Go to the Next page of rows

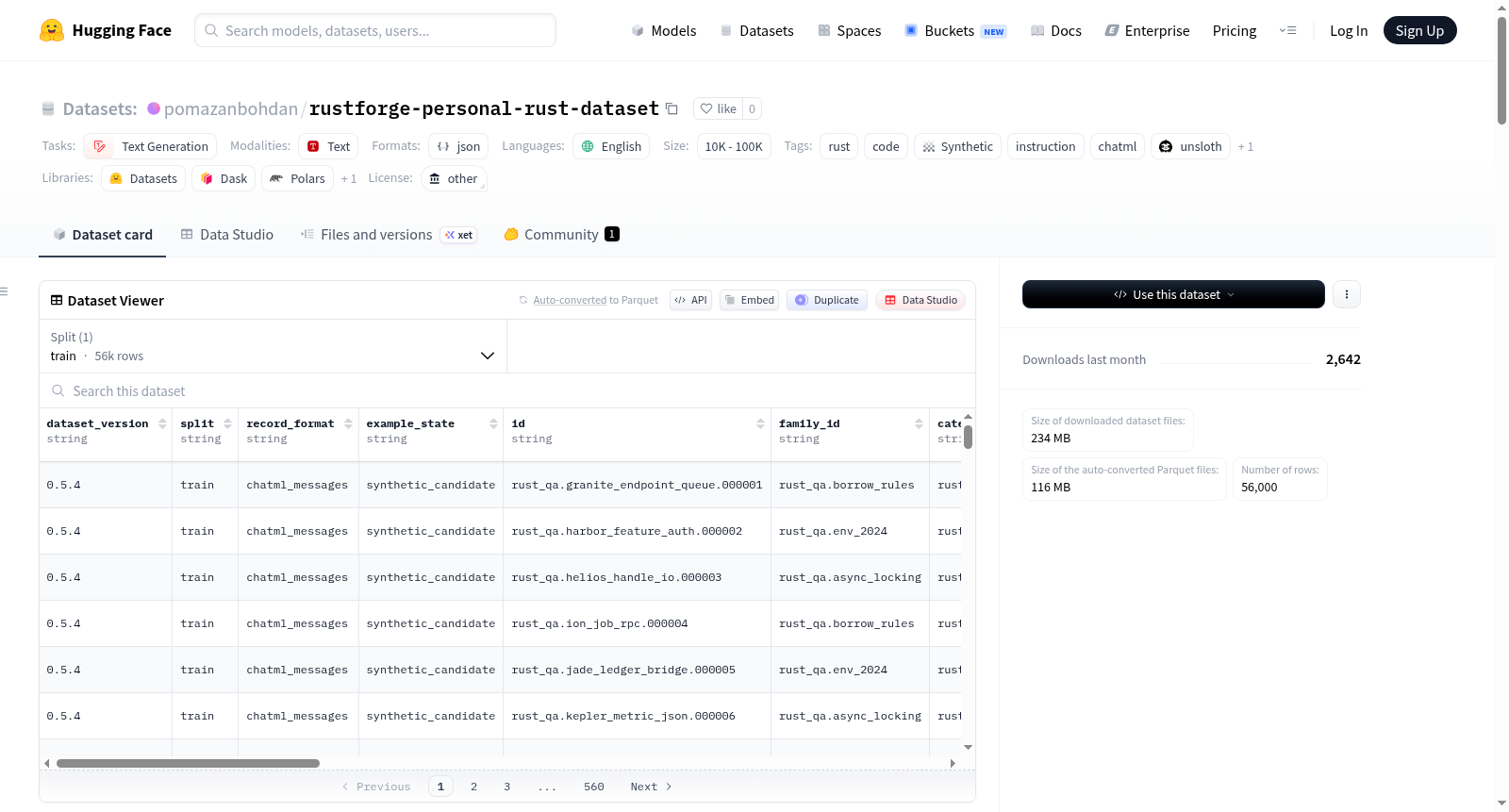(x=651, y=787)
